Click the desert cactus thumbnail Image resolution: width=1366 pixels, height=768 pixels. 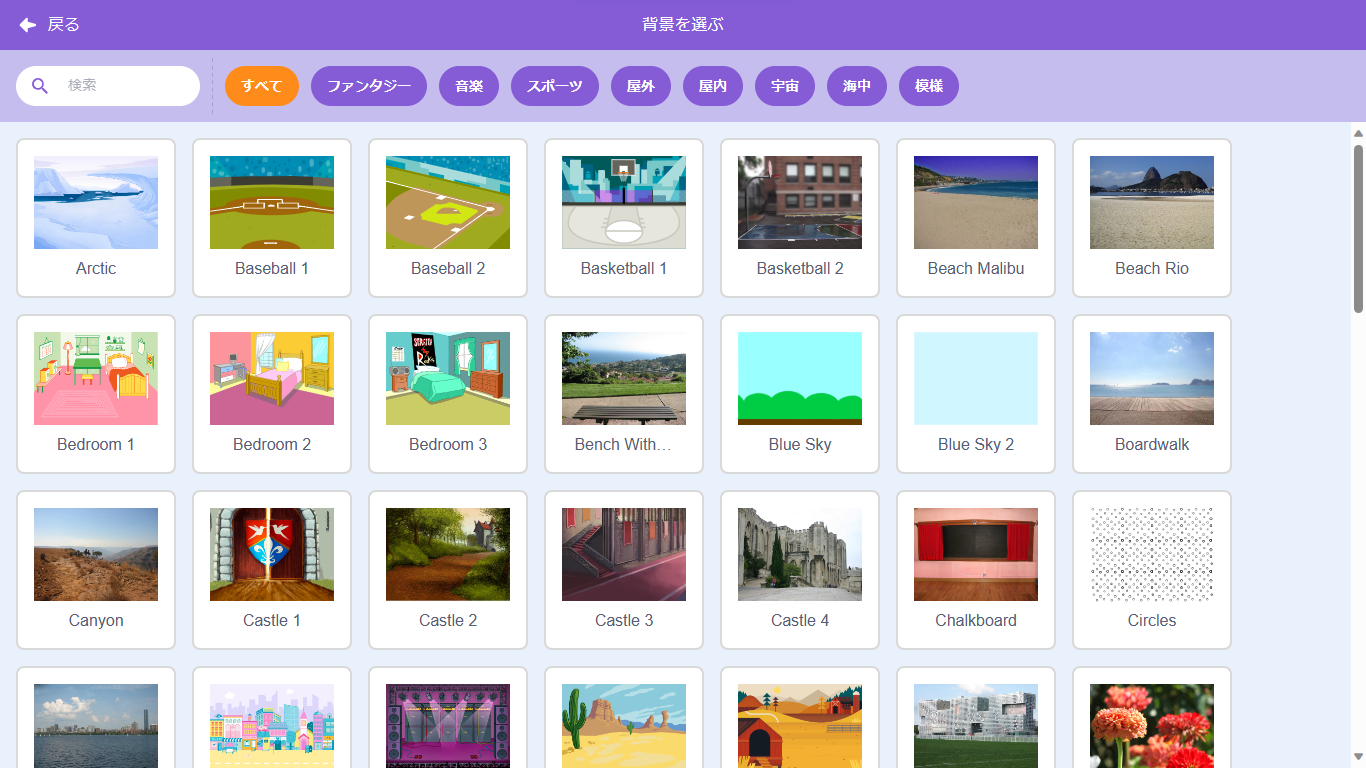coord(624,726)
